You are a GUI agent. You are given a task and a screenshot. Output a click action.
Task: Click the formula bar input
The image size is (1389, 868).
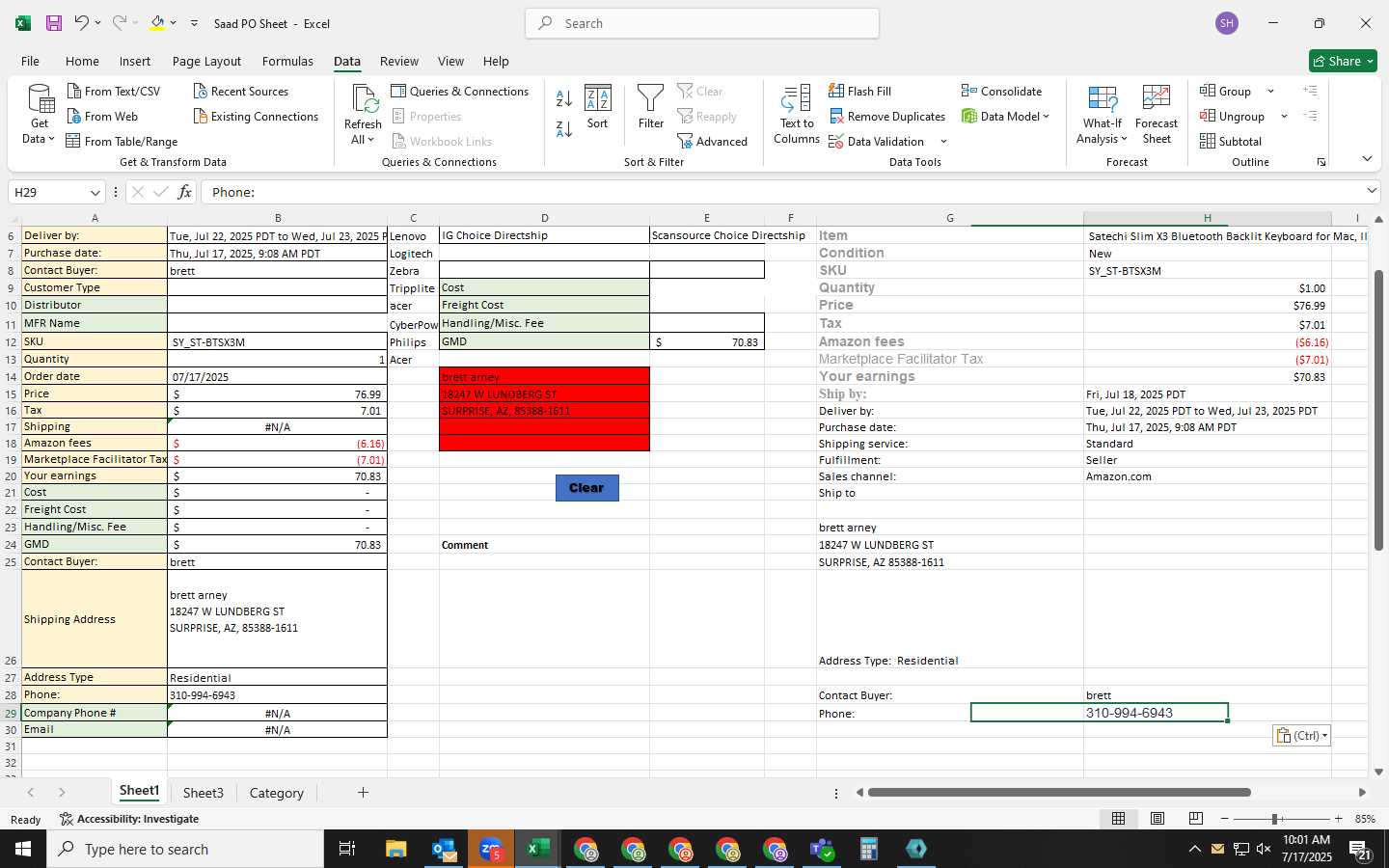pyautogui.click(x=781, y=192)
